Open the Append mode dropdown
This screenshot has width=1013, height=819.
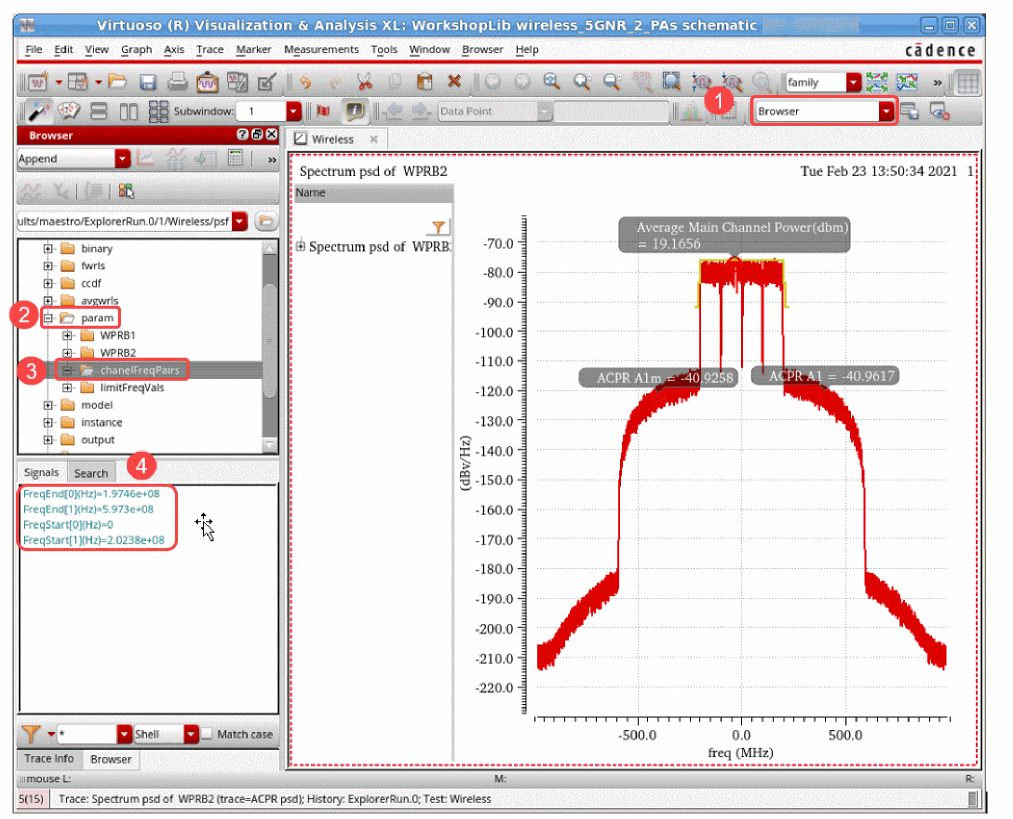click(x=122, y=158)
